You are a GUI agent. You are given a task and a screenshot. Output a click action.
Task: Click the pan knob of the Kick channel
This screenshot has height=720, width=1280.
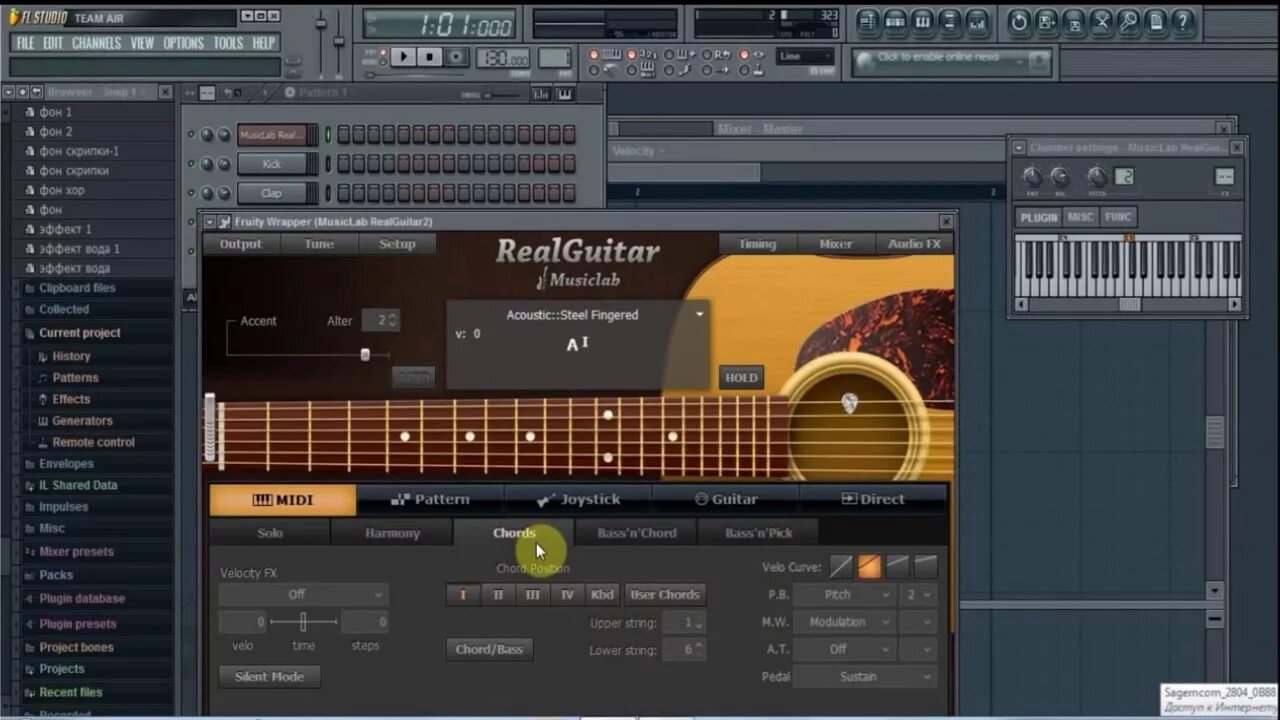207,163
